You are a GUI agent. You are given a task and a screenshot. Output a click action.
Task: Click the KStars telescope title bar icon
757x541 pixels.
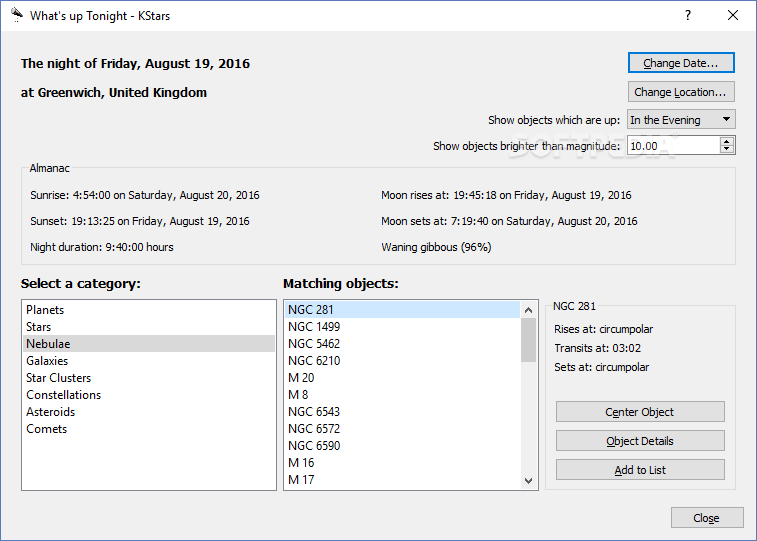(16, 15)
